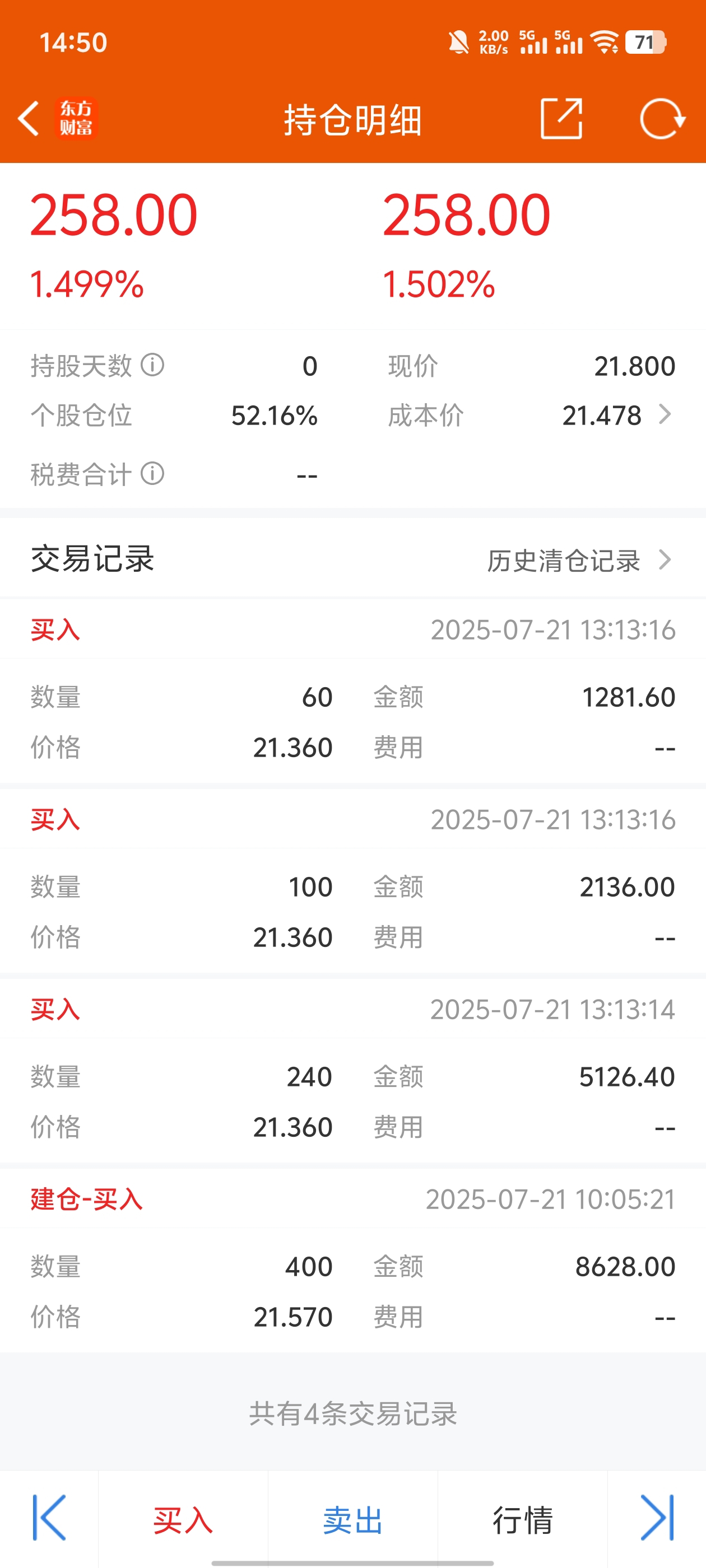This screenshot has width=706, height=1568.
Task: Jump to last holding arrow icon
Action: click(657, 1518)
